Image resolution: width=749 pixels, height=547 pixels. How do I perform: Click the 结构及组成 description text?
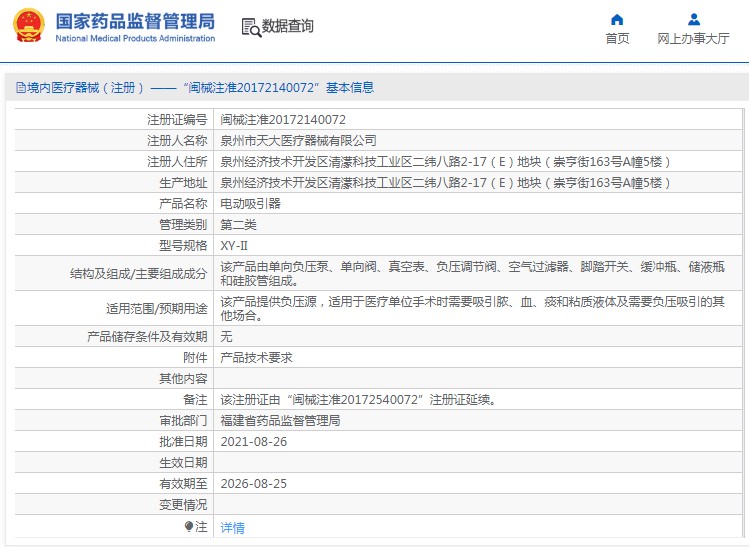click(x=472, y=273)
